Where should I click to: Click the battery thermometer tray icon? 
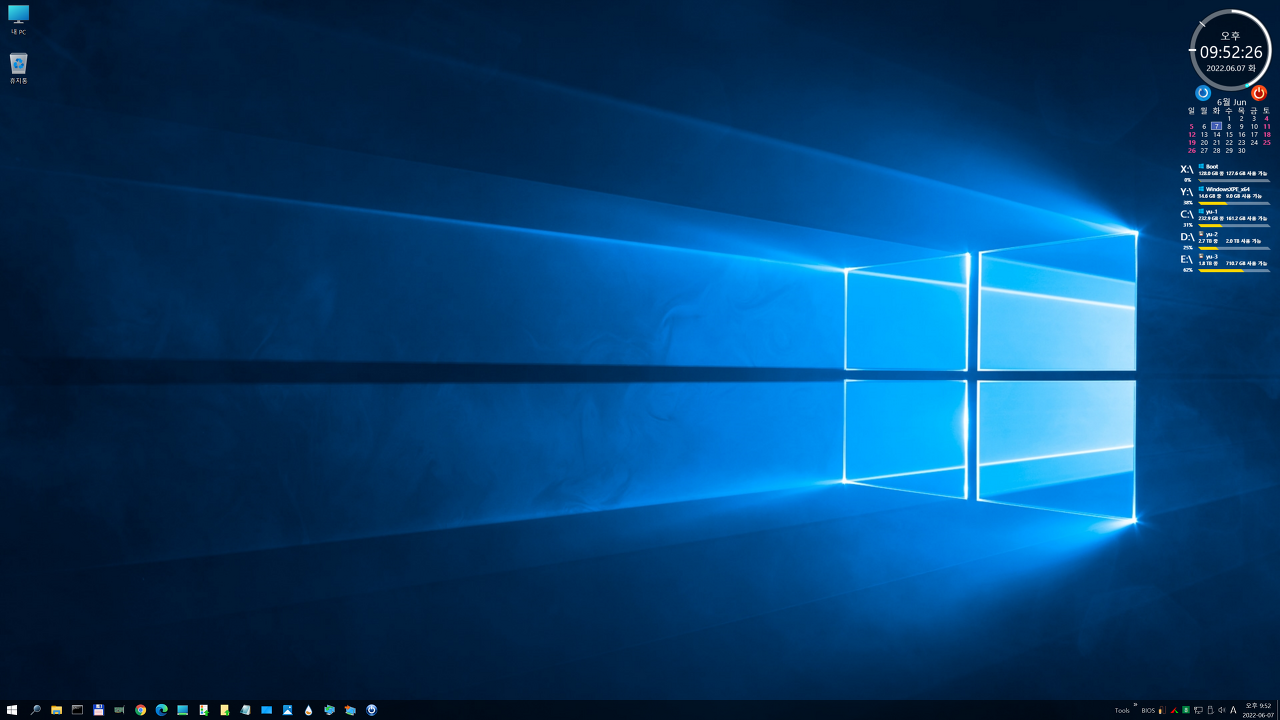1162,710
